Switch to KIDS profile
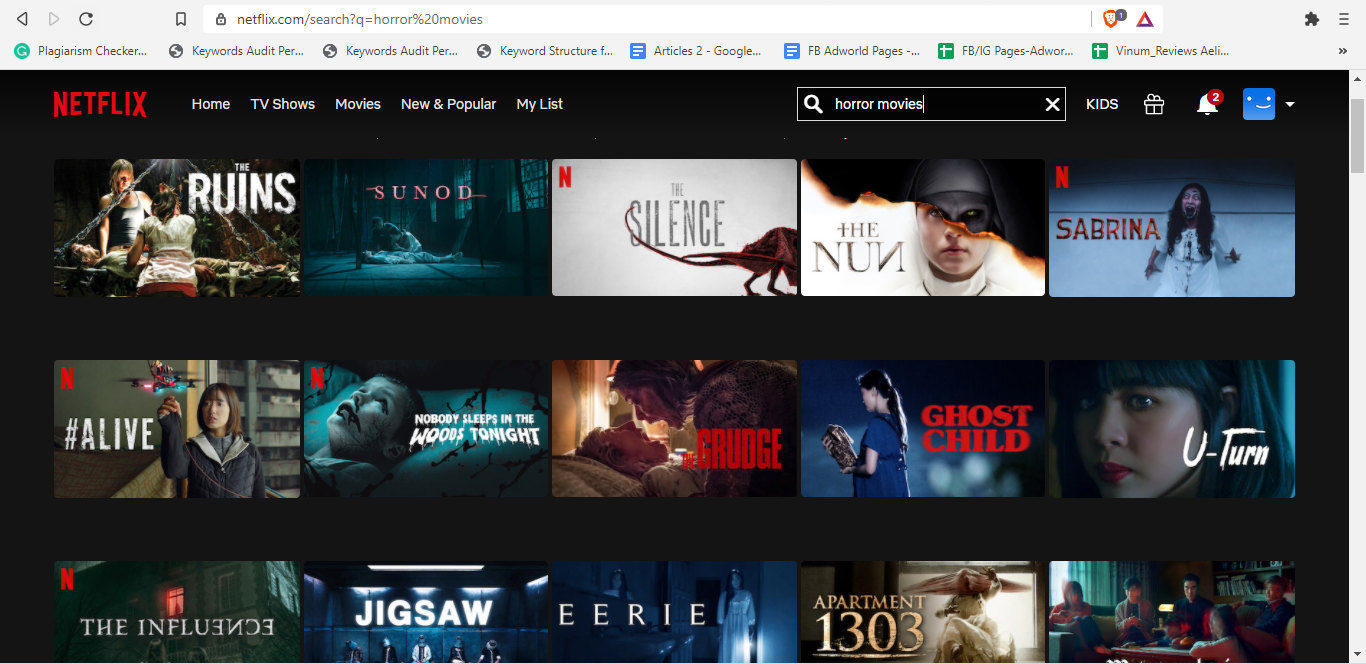The image size is (1366, 664). tap(1102, 104)
